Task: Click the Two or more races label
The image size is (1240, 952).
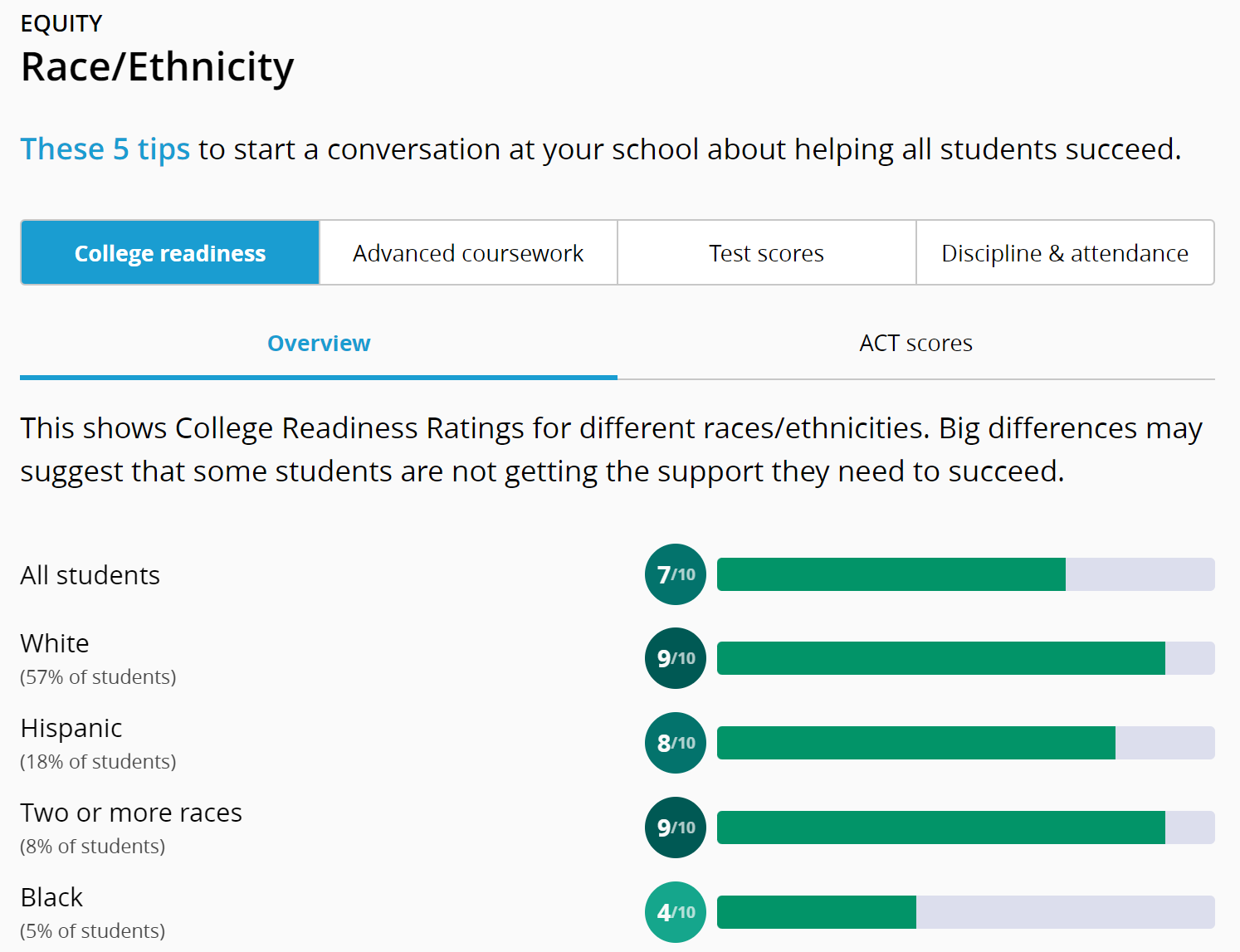Action: tap(131, 813)
